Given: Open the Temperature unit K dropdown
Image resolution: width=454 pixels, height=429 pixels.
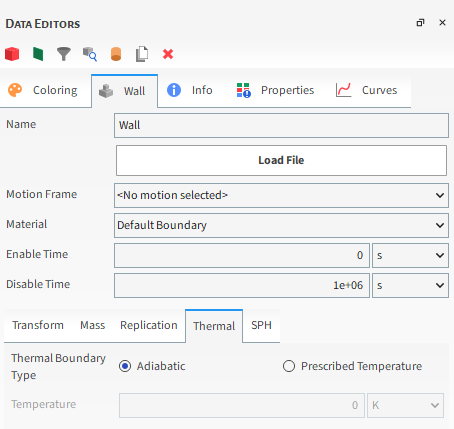Looking at the screenshot, I should click(405, 405).
